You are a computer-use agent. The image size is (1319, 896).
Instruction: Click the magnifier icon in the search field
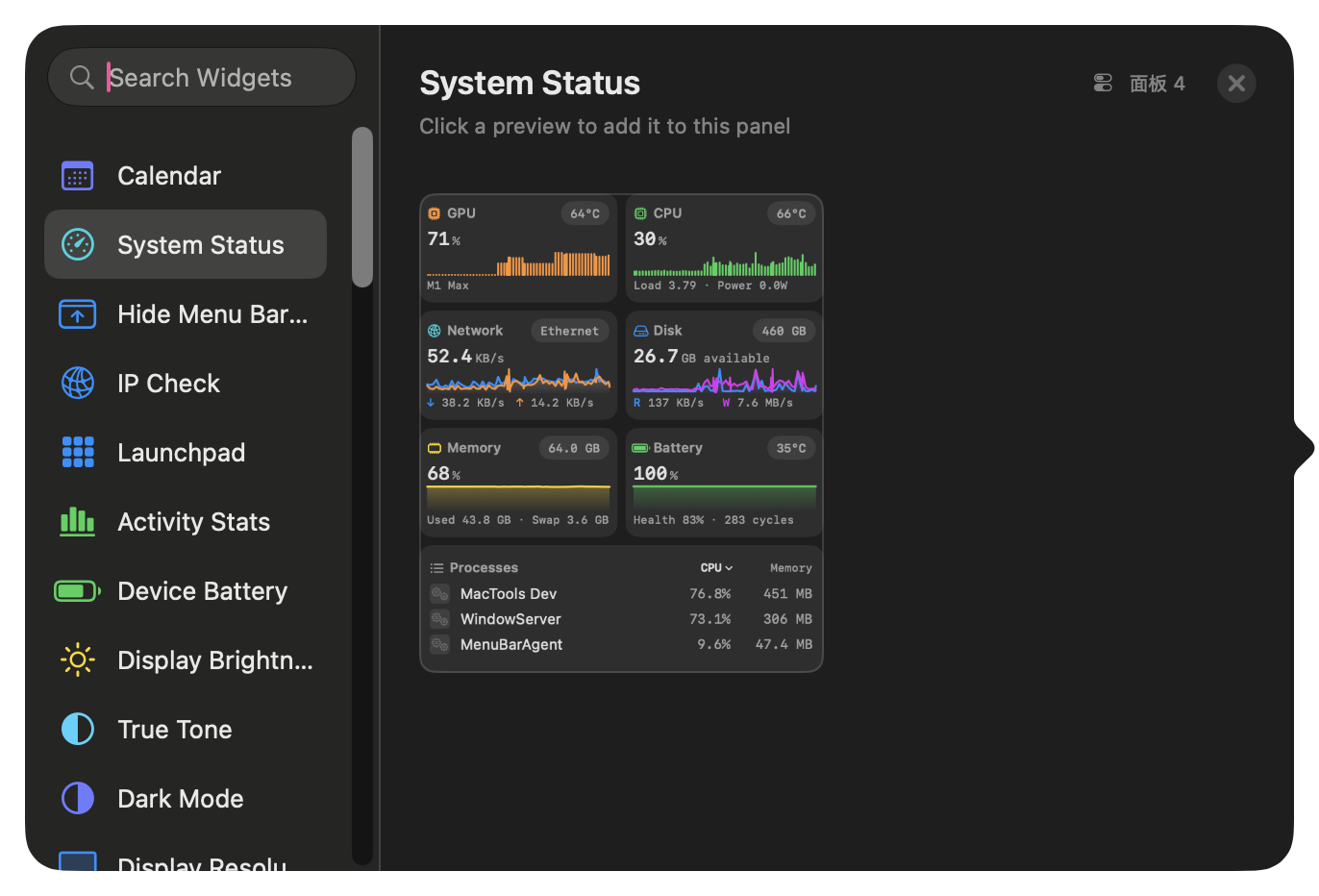(x=82, y=77)
